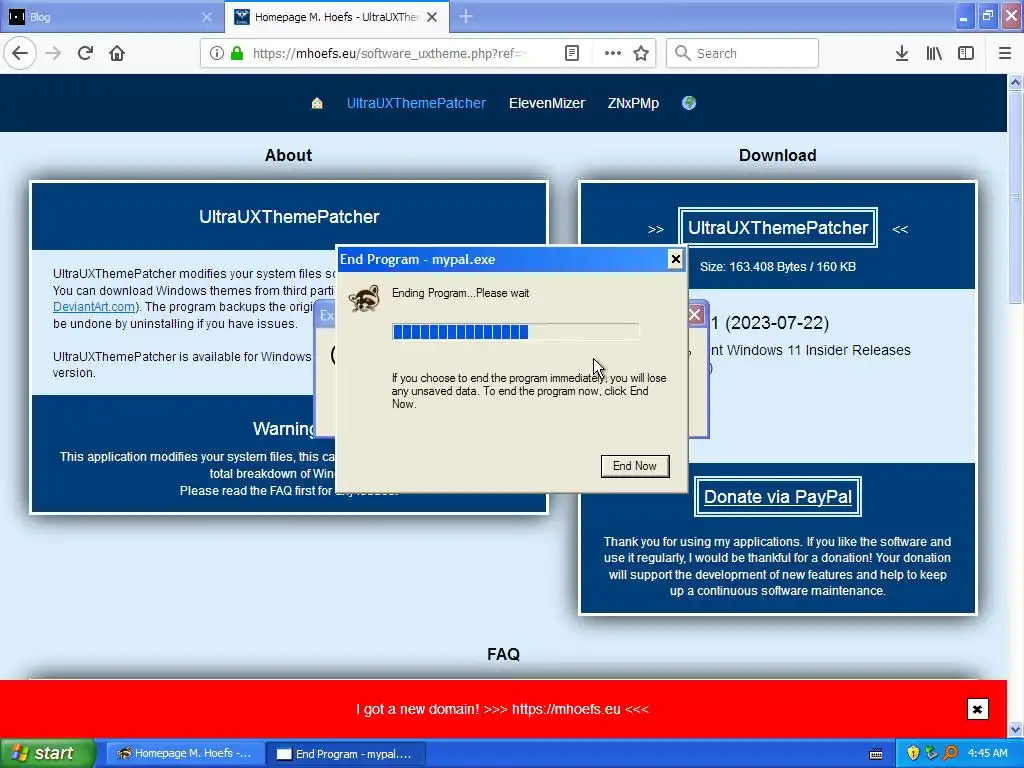Screen dimensions: 1024x768
Task: Close the red domain notice banner
Action: pos(978,709)
